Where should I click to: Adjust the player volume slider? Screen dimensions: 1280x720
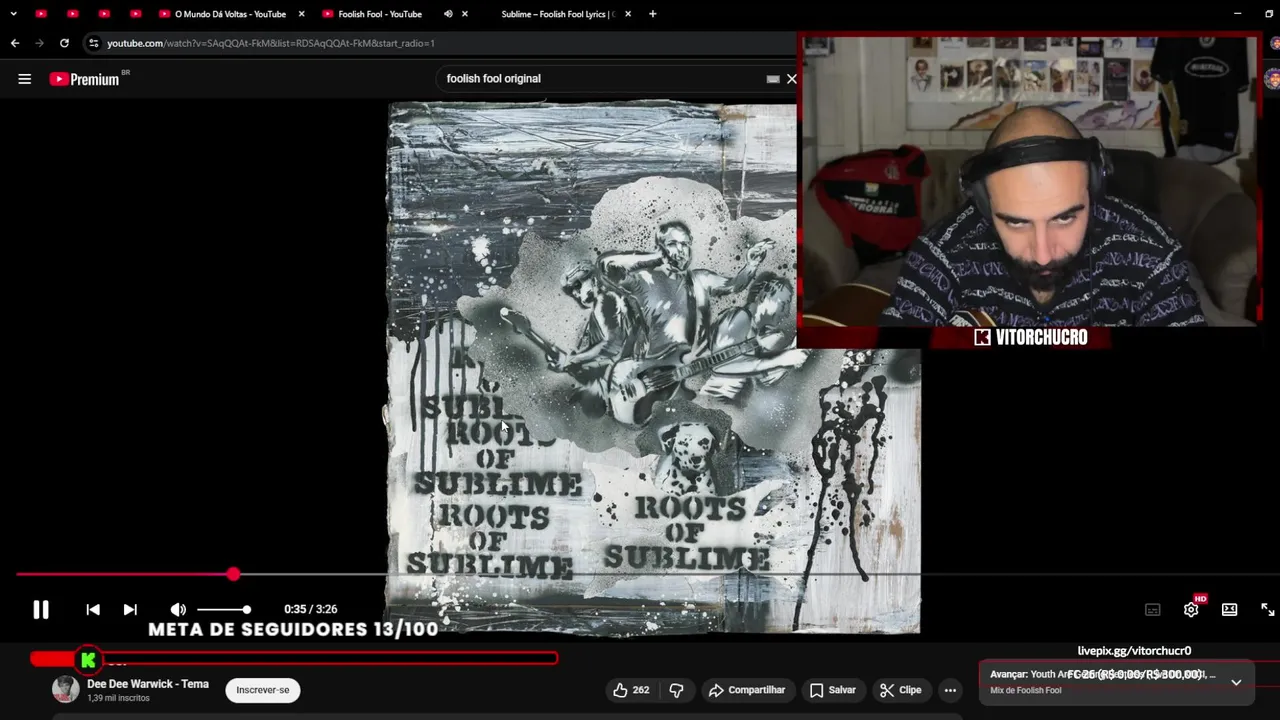pos(223,609)
